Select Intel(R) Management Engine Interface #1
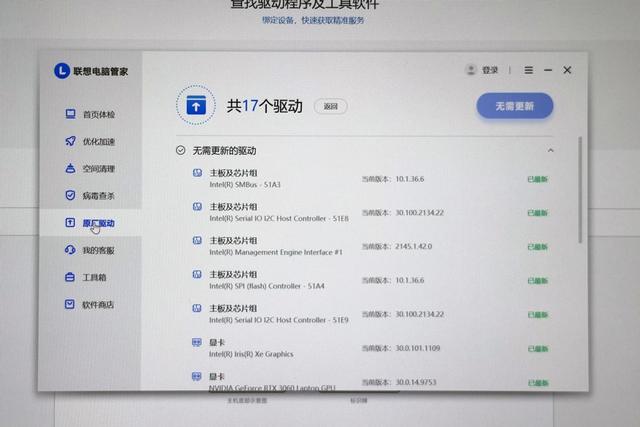The image size is (640, 427). coord(276,252)
